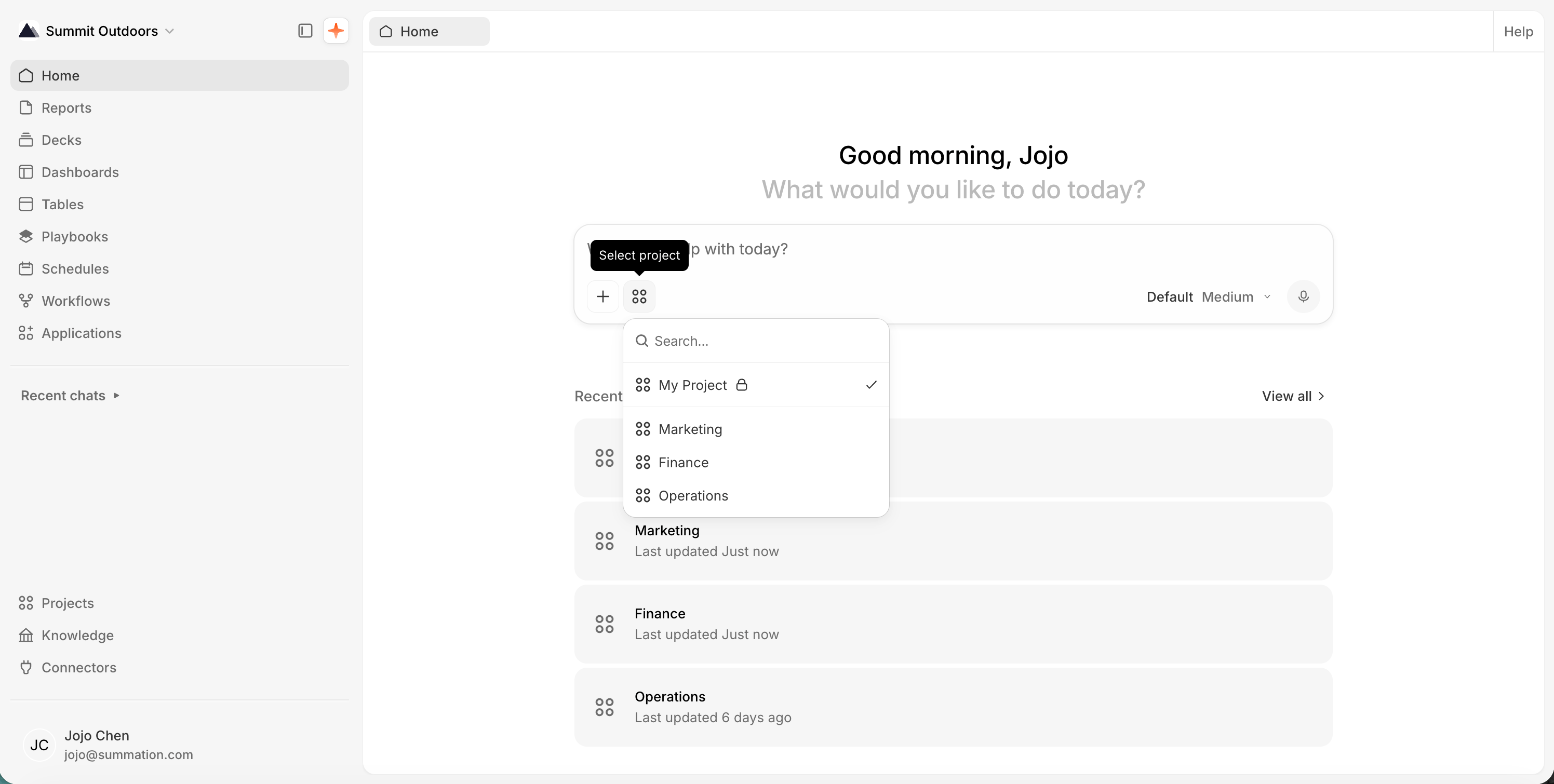Open the Summit Outdoors workspace dropdown
The image size is (1554, 784).
[x=97, y=31]
